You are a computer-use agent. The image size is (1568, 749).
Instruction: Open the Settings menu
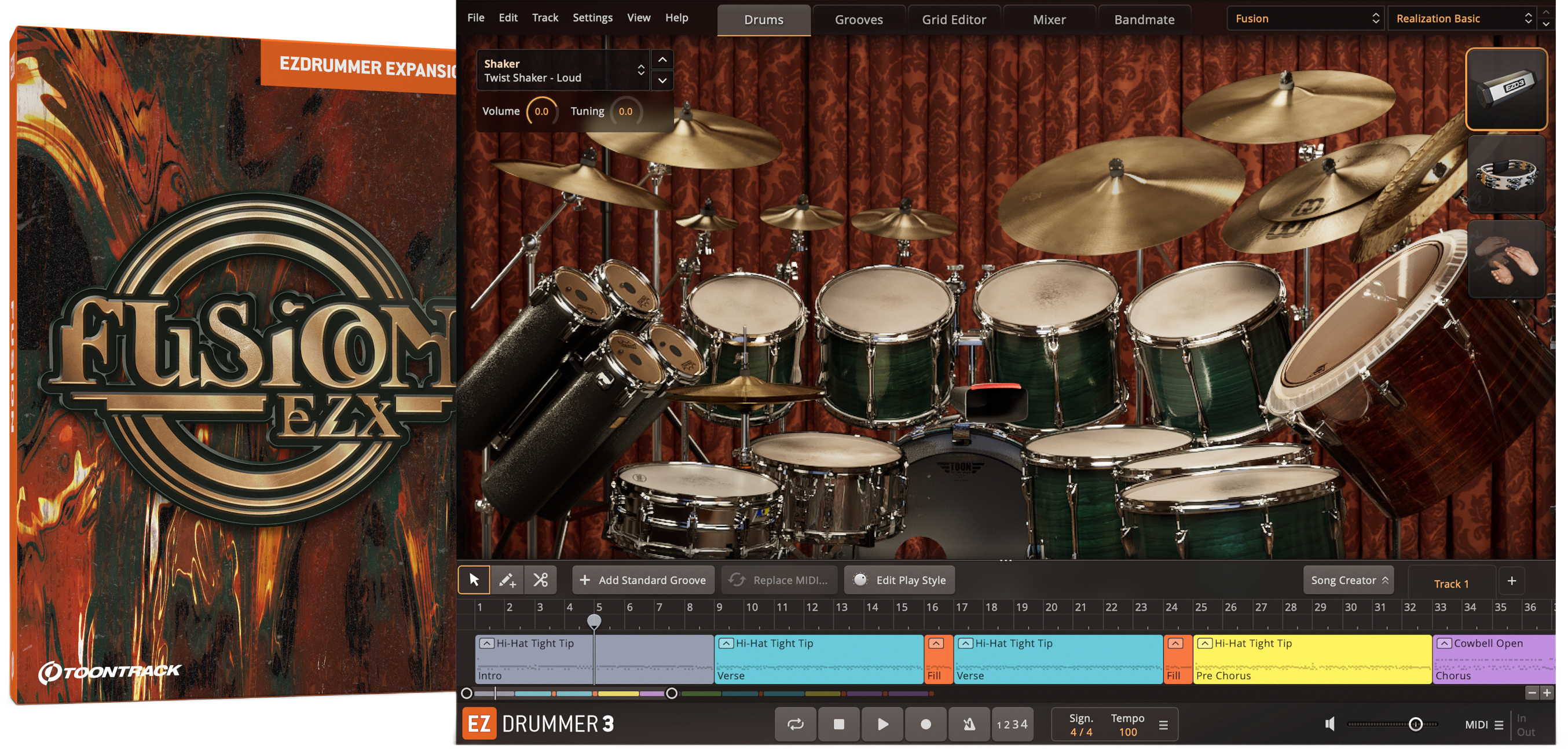(592, 17)
